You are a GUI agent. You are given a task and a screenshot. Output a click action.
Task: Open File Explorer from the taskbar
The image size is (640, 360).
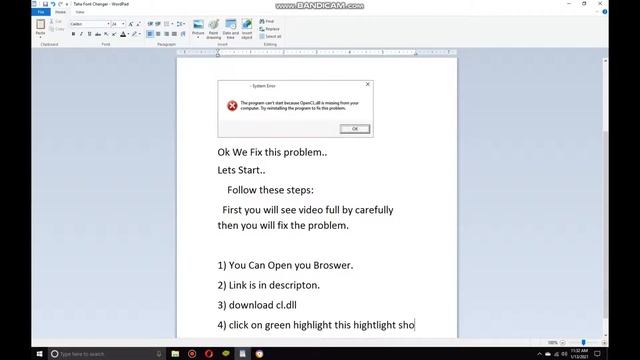coord(175,354)
